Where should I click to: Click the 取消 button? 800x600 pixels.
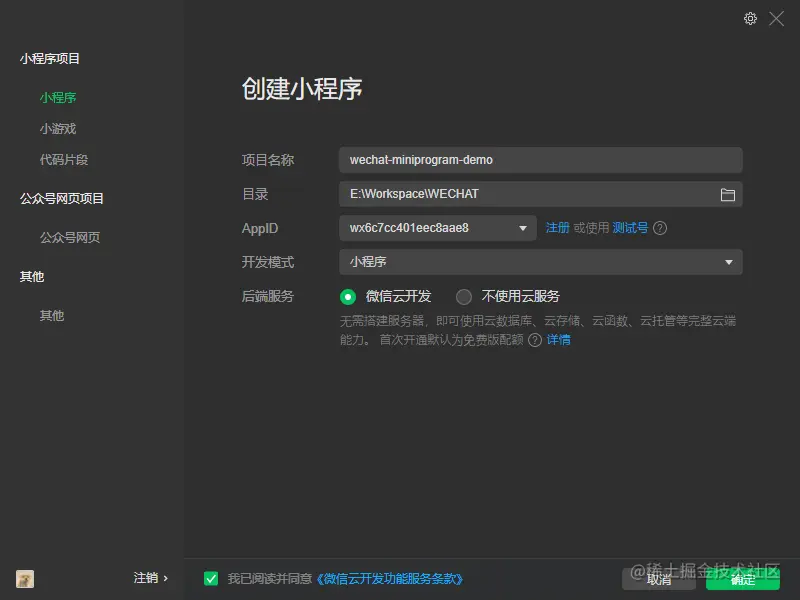pyautogui.click(x=659, y=579)
